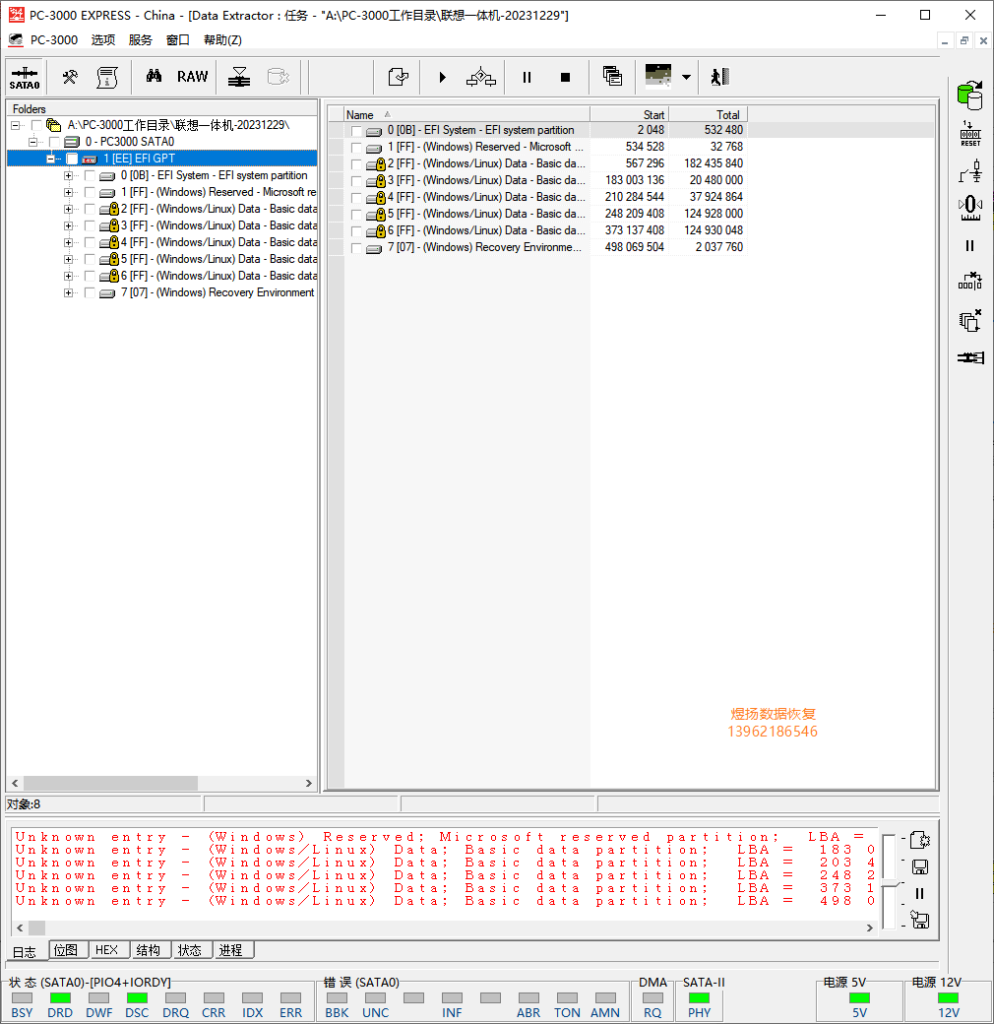Click the Folders panel horizontal scrollbar thumb
Viewport: 994px width, 1024px height.
coord(111,783)
